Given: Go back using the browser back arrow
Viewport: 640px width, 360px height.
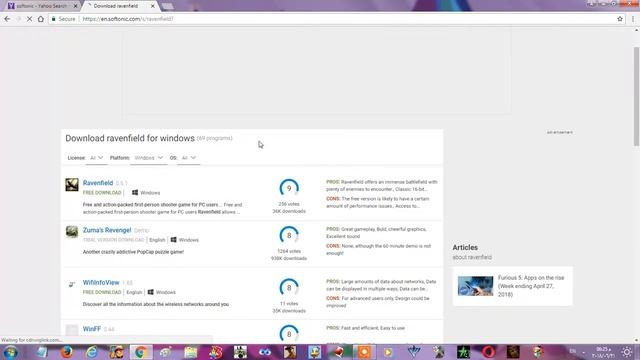Looking at the screenshot, I should point(7,19).
